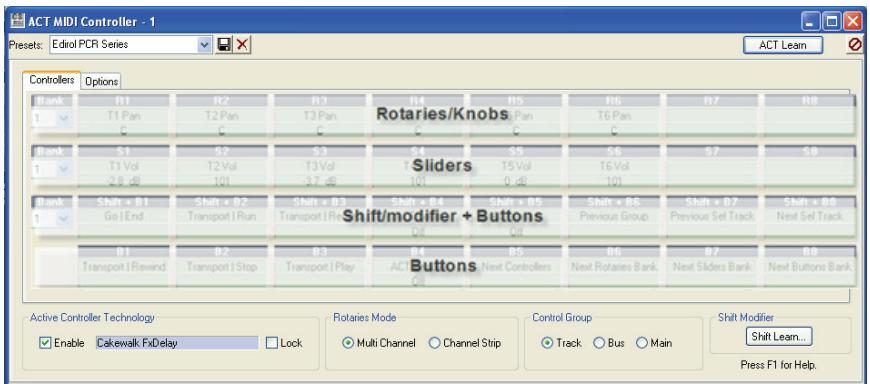This screenshot has height=384, width=870.
Task: Click the empty R7 rotary cell
Action: click(x=712, y=115)
